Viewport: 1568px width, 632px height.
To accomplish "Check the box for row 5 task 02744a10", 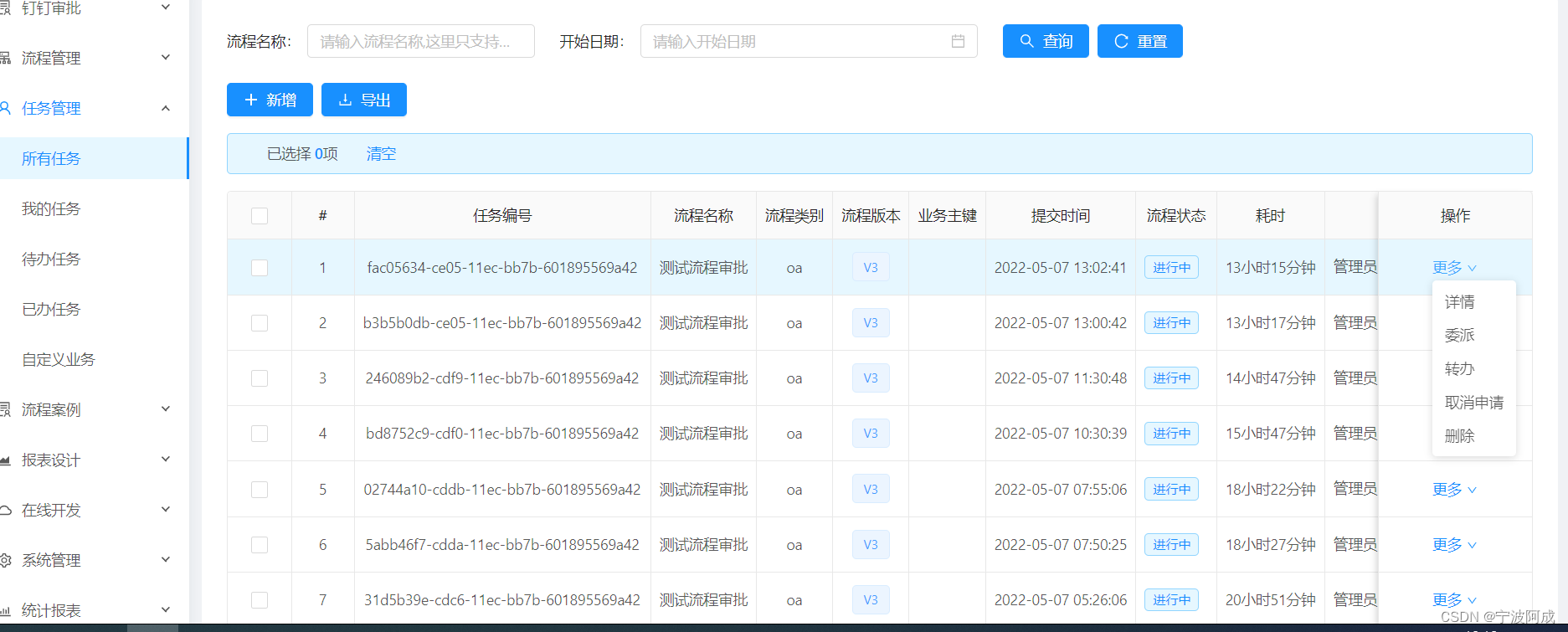I will 260,490.
